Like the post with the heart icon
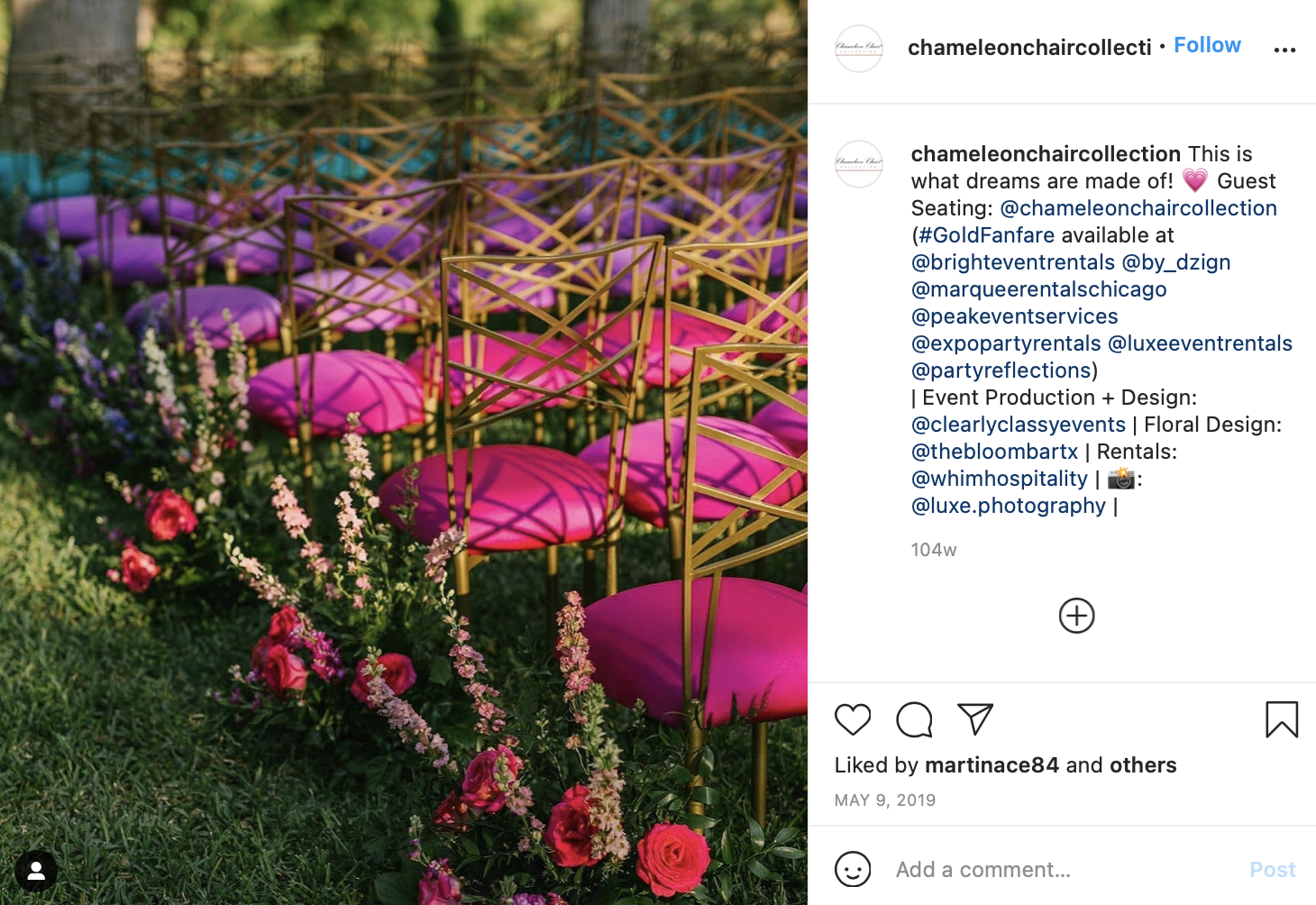1316x905 pixels. tap(853, 719)
